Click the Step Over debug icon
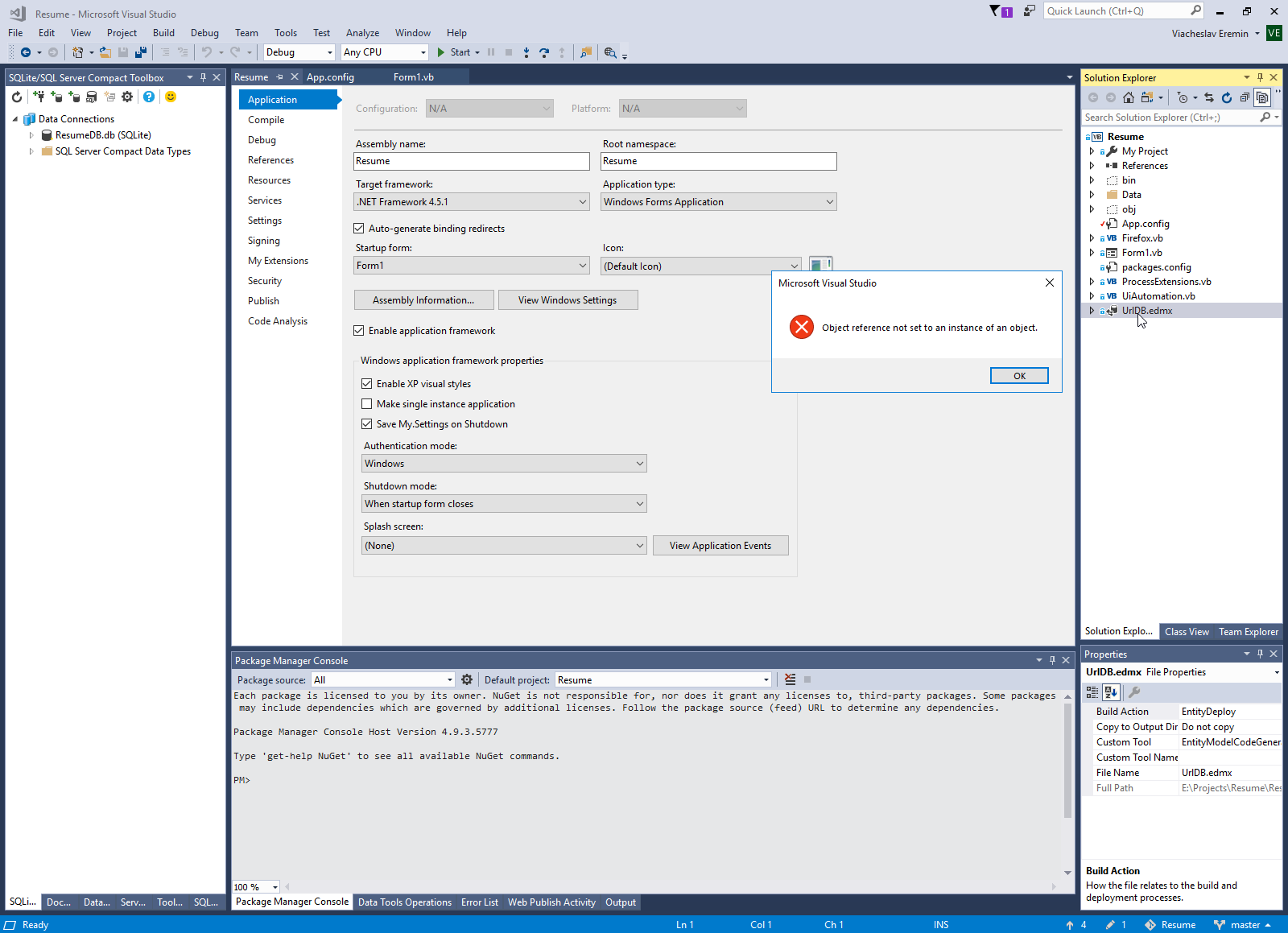Viewport: 1288px width, 933px height. pyautogui.click(x=544, y=52)
